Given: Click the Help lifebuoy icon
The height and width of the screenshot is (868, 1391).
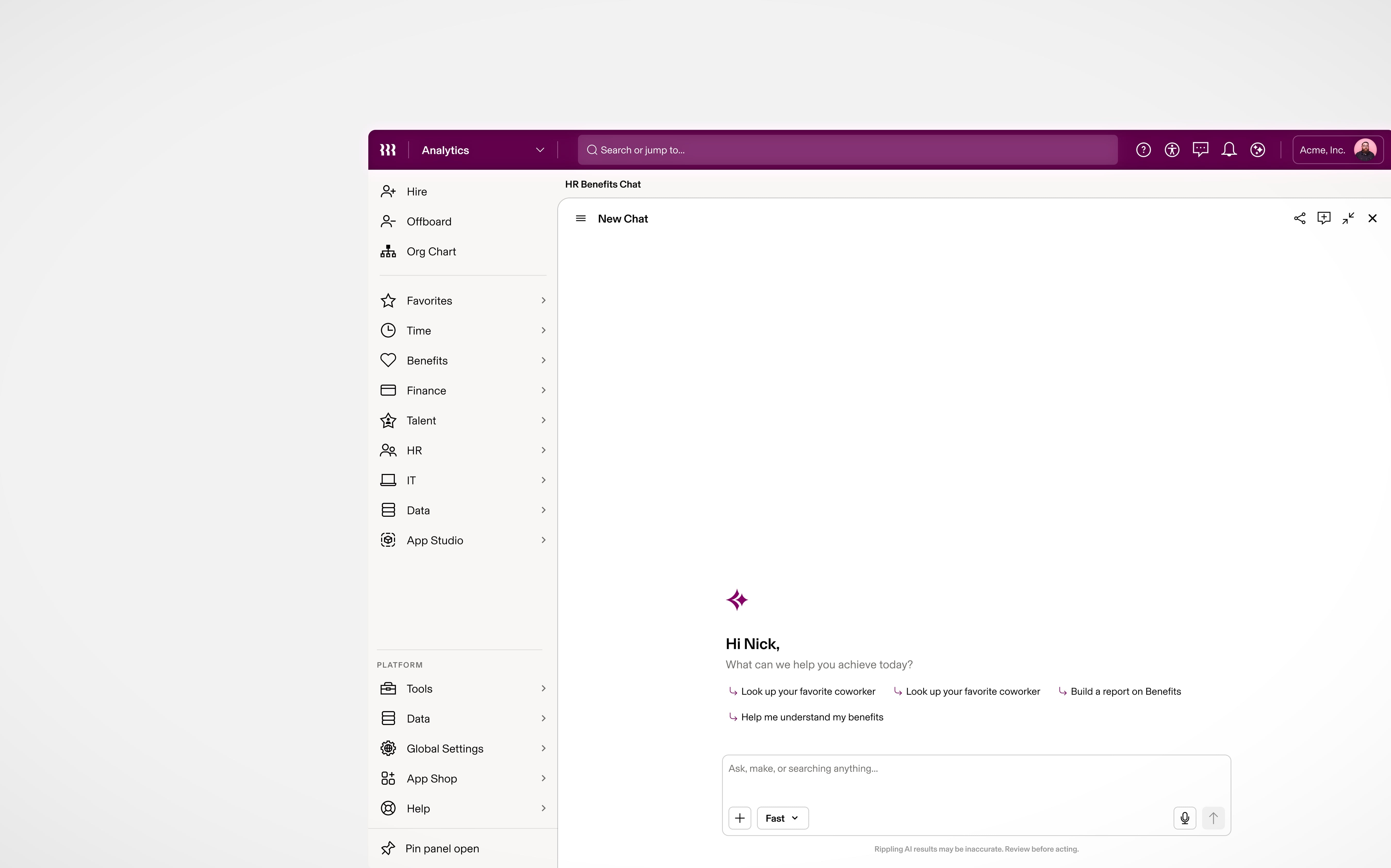Looking at the screenshot, I should click(388, 808).
